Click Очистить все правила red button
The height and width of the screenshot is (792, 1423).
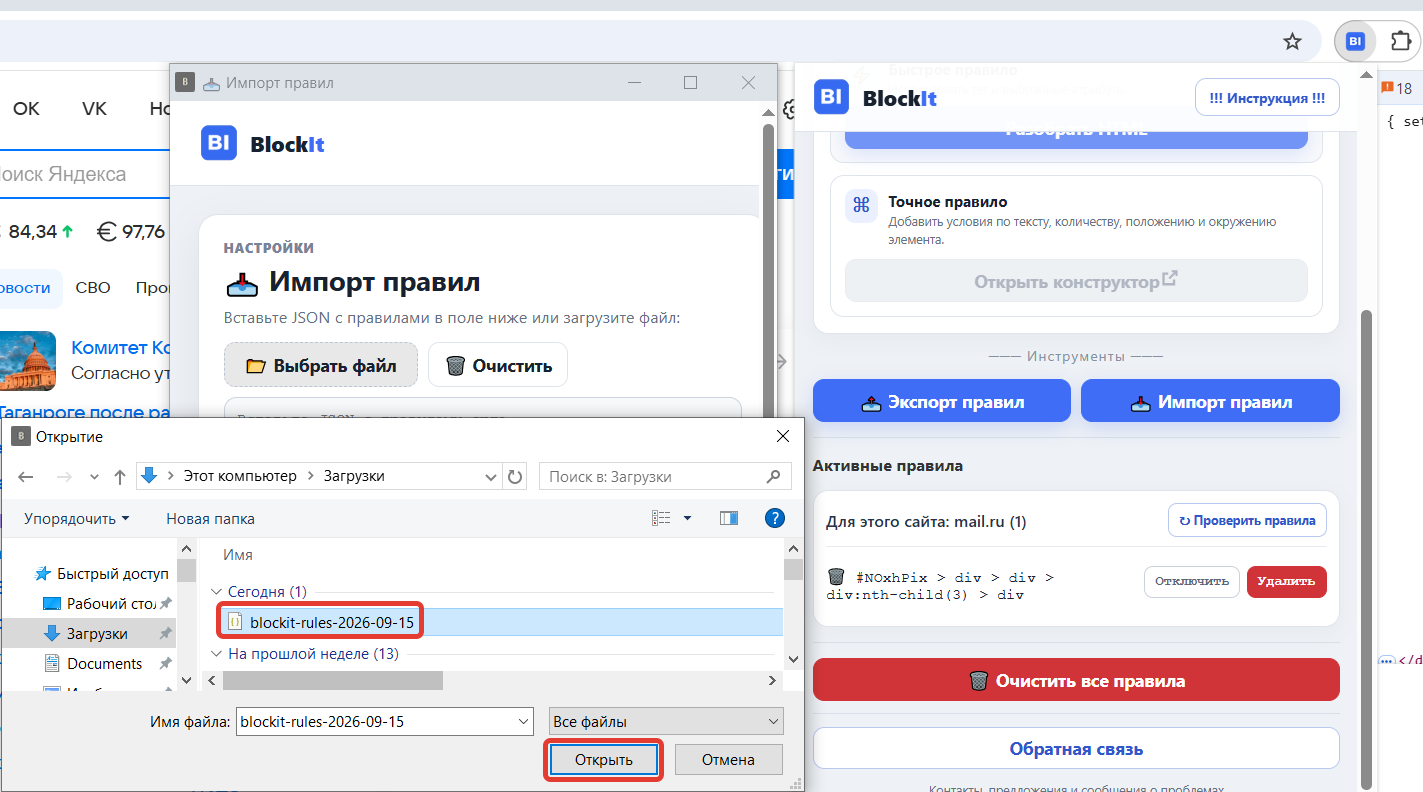[1076, 680]
